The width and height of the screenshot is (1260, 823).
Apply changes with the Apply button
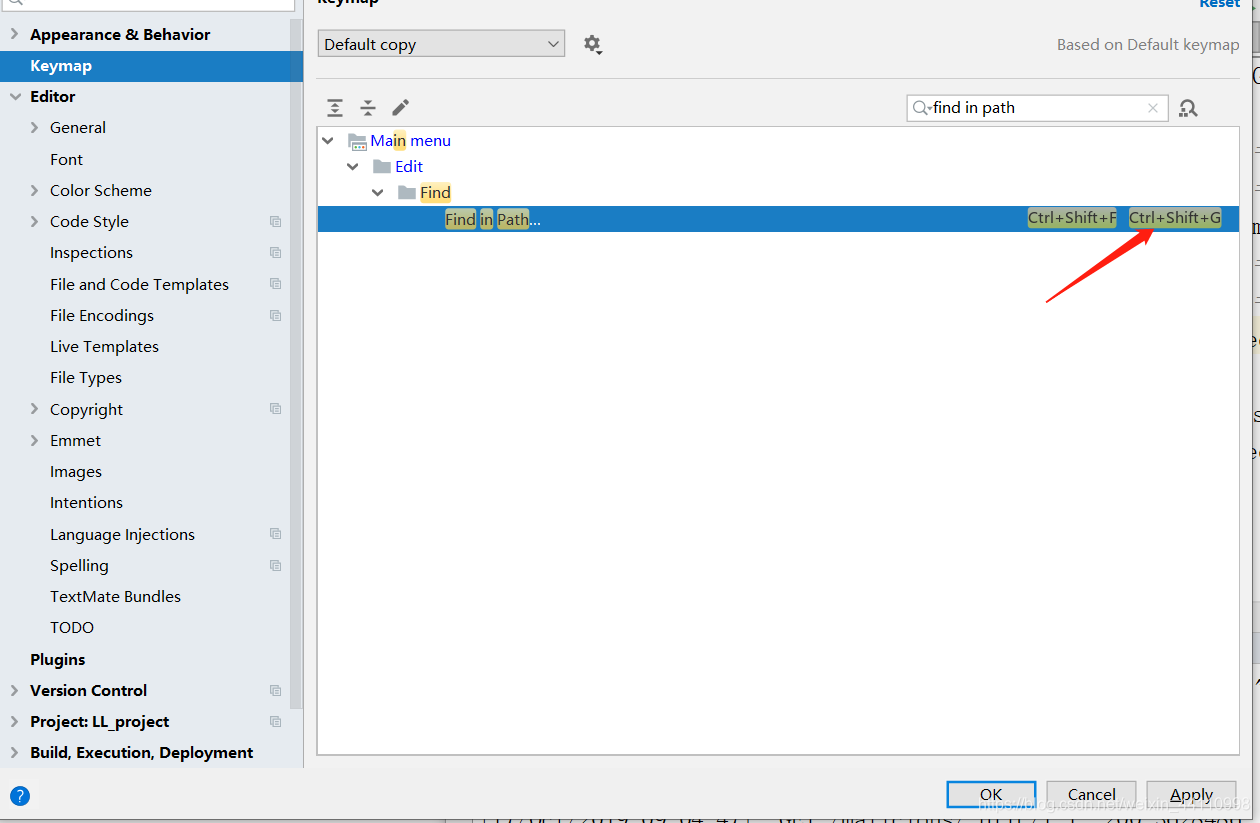click(1191, 793)
